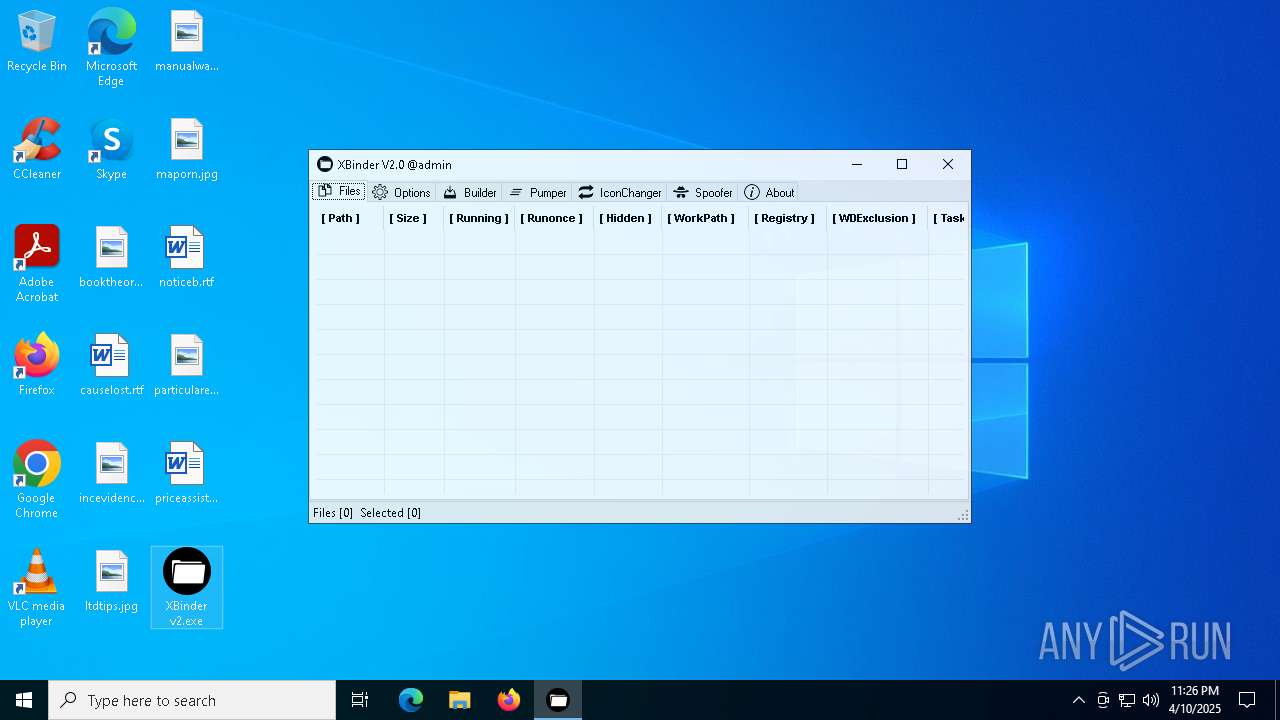
Task: Select the Firefox desktop shortcut
Action: (x=37, y=366)
